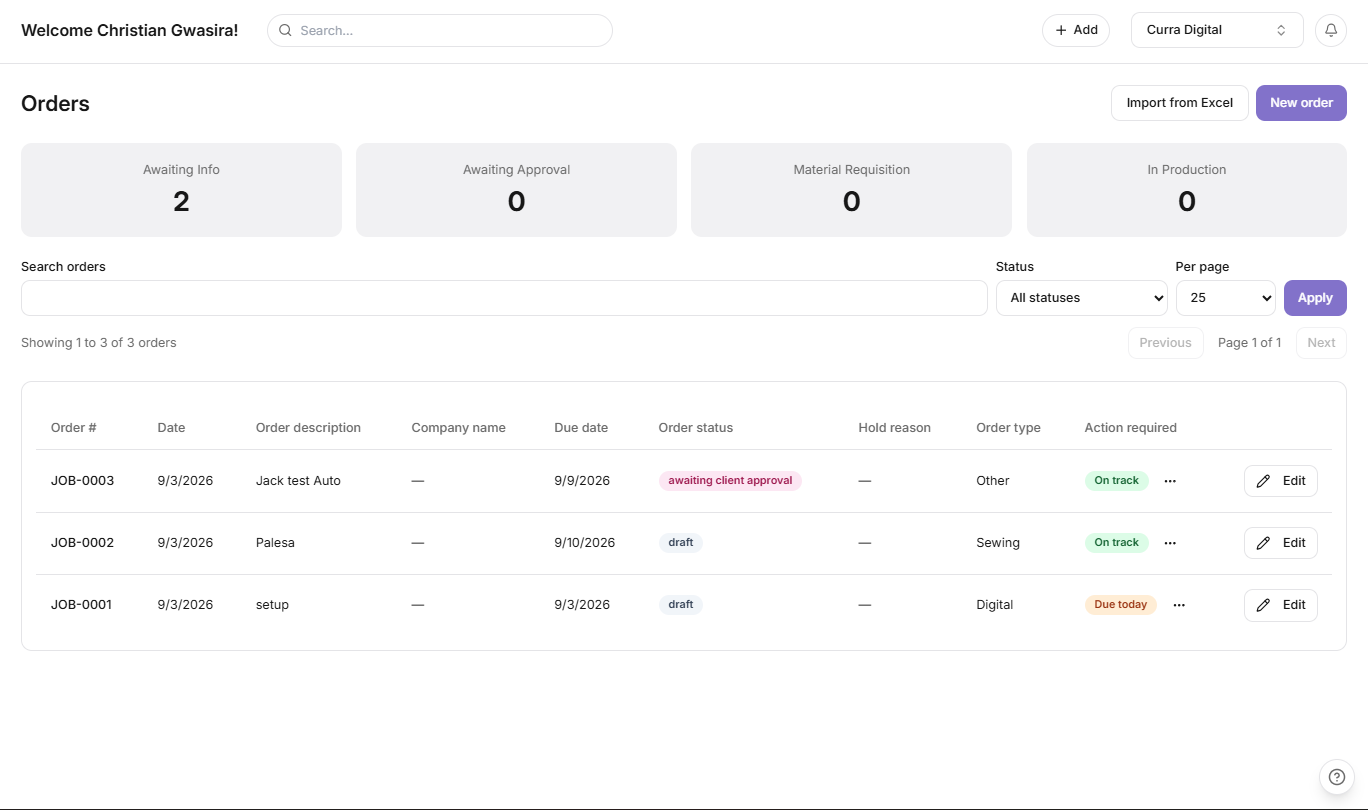Edit order JOB-0003

1281,481
